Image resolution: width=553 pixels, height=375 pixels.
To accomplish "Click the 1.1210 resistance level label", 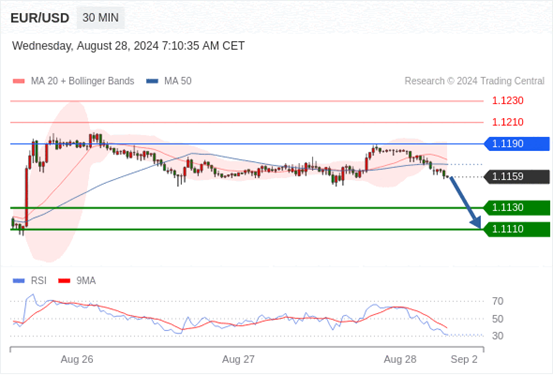I will pyautogui.click(x=508, y=122).
